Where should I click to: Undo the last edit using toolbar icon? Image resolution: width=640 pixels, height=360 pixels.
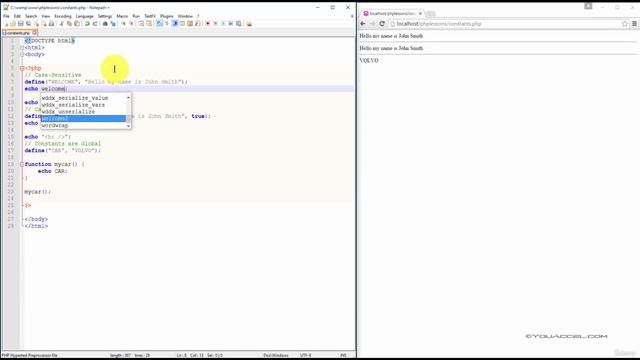pyautogui.click(x=87, y=24)
